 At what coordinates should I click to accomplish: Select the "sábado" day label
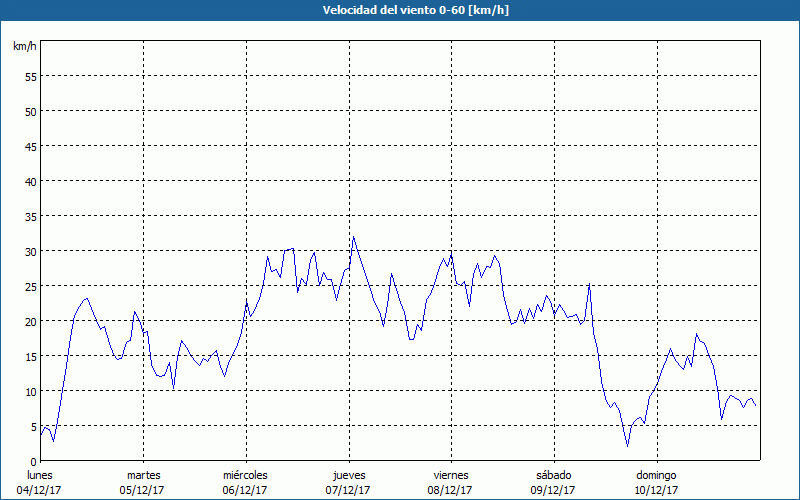[x=553, y=475]
